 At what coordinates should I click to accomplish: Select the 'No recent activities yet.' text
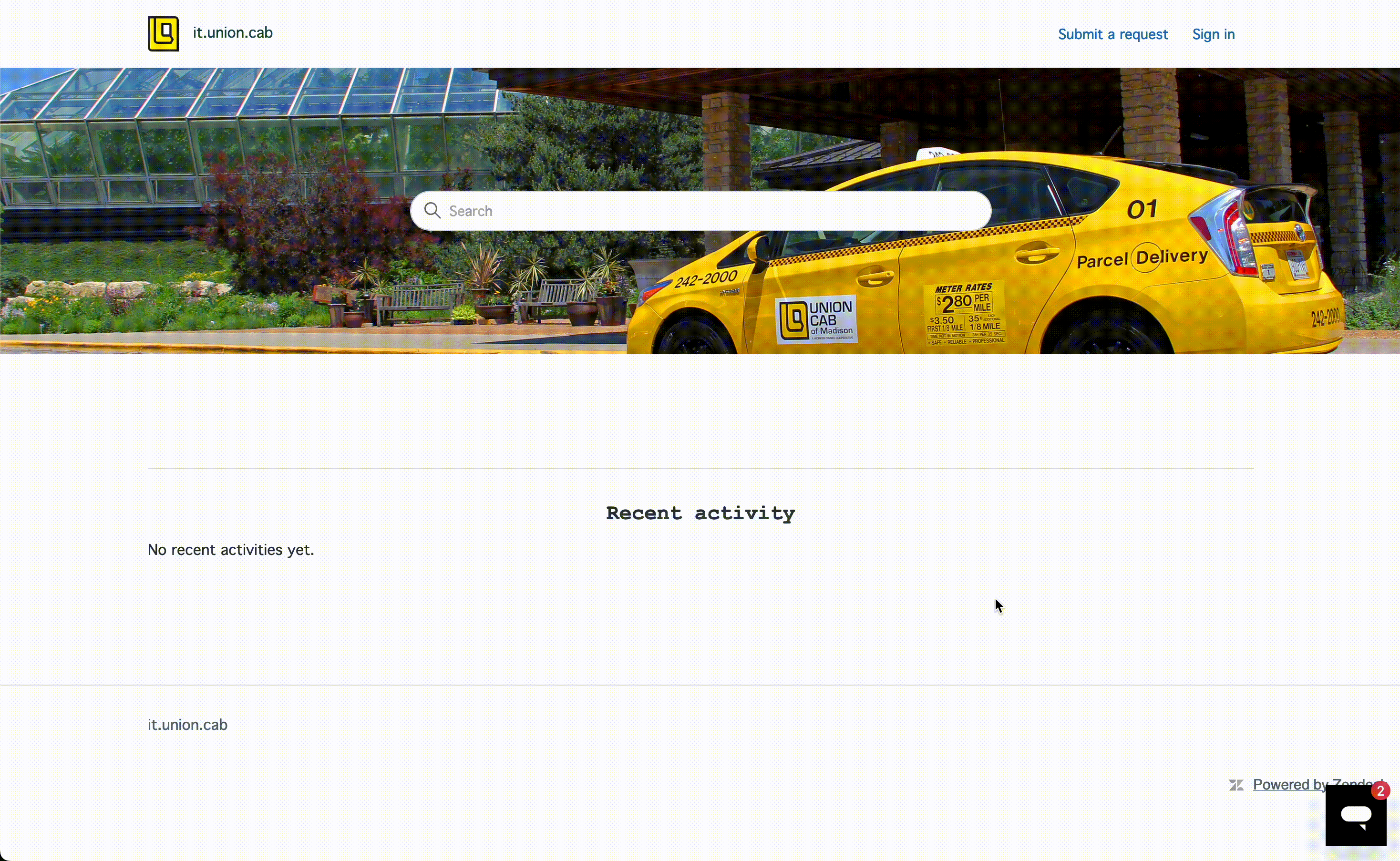point(231,550)
